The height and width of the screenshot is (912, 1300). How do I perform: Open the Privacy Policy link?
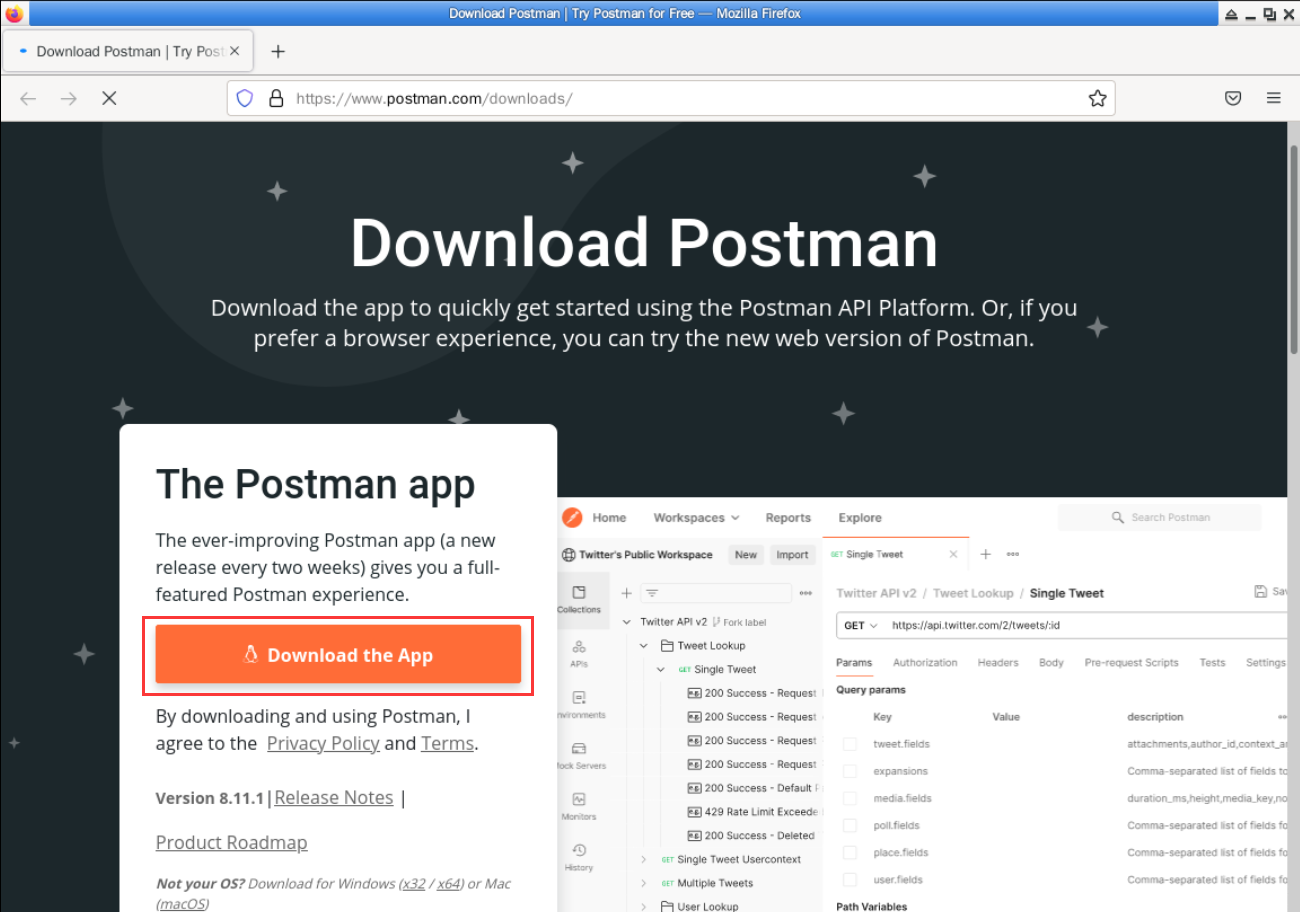pos(323,743)
